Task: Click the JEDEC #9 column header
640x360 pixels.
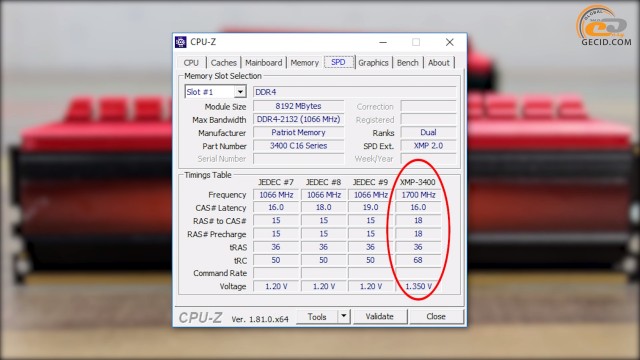Action: pyautogui.click(x=370, y=182)
